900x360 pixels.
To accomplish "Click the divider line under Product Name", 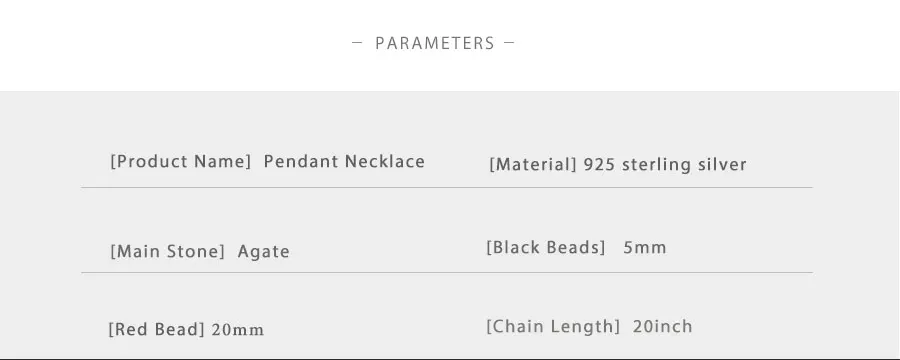I will click(447, 187).
